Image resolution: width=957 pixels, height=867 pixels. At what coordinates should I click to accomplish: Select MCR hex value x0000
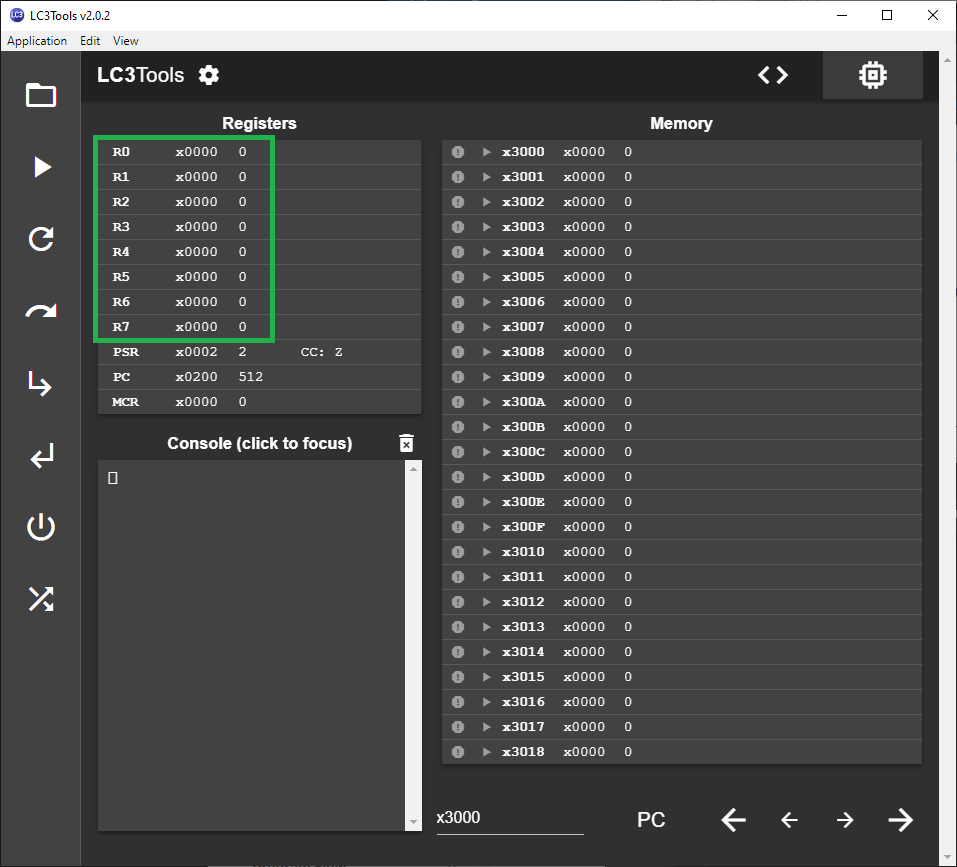[196, 402]
